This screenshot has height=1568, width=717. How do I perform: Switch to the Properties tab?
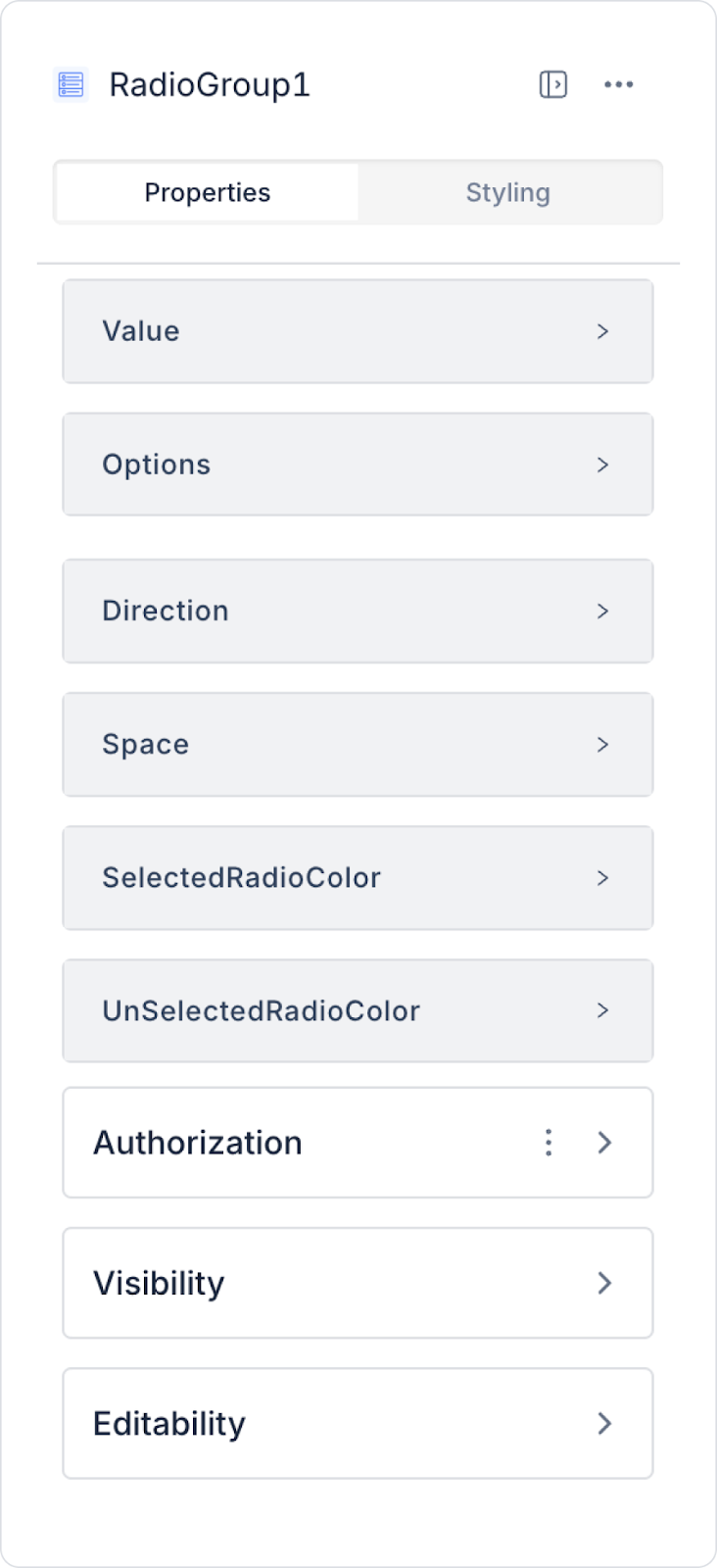(207, 192)
